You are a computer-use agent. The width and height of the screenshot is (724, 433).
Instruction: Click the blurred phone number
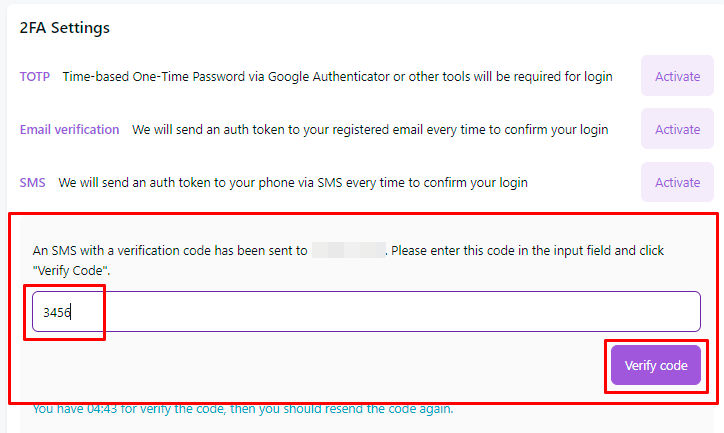[348, 250]
